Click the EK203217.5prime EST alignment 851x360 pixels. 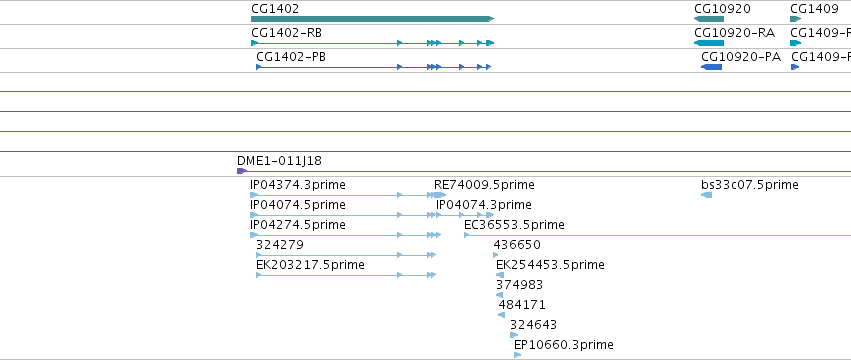click(x=346, y=275)
